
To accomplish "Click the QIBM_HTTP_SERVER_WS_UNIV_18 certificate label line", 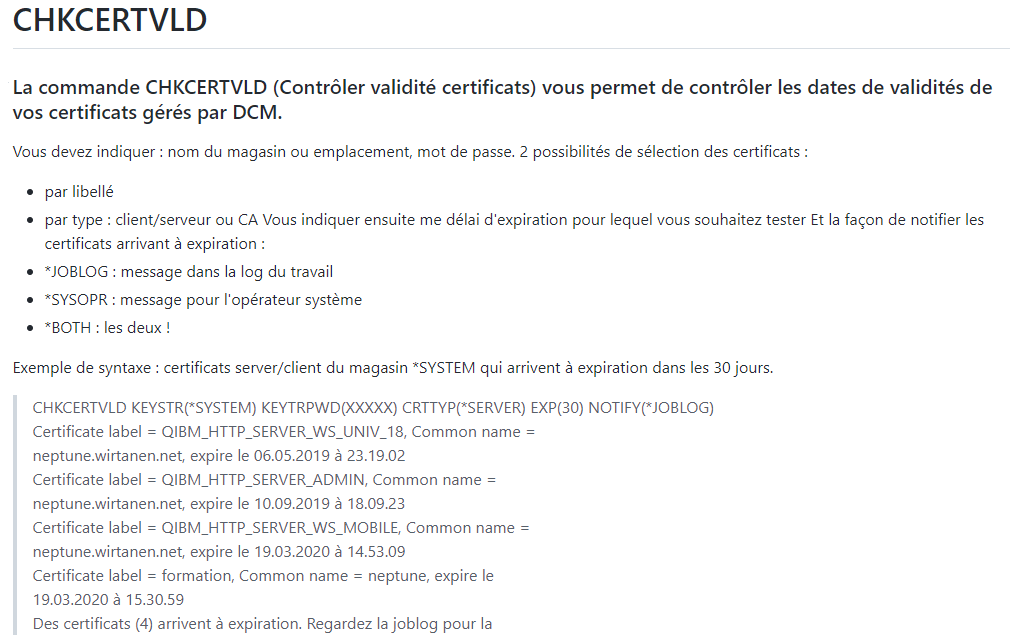I will [x=283, y=432].
